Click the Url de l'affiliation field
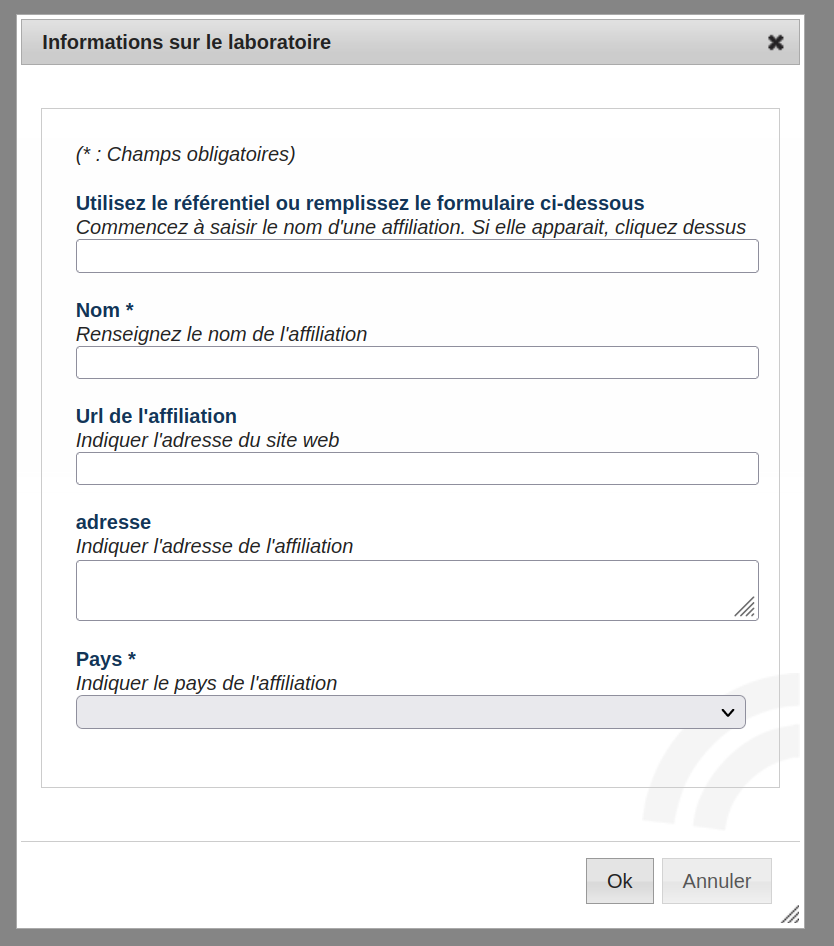This screenshot has width=834, height=946. coord(417,468)
